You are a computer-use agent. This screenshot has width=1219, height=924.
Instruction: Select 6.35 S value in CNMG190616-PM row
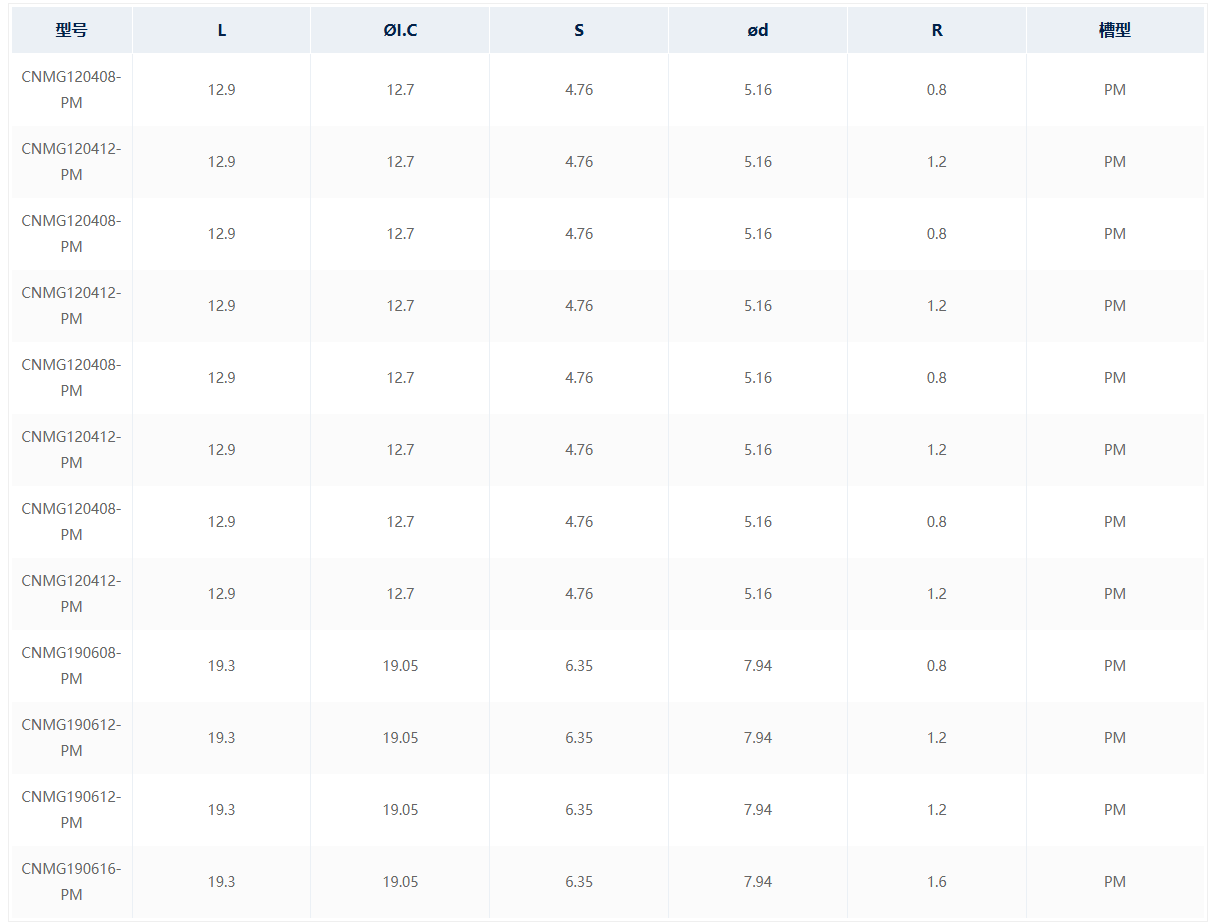[579, 882]
